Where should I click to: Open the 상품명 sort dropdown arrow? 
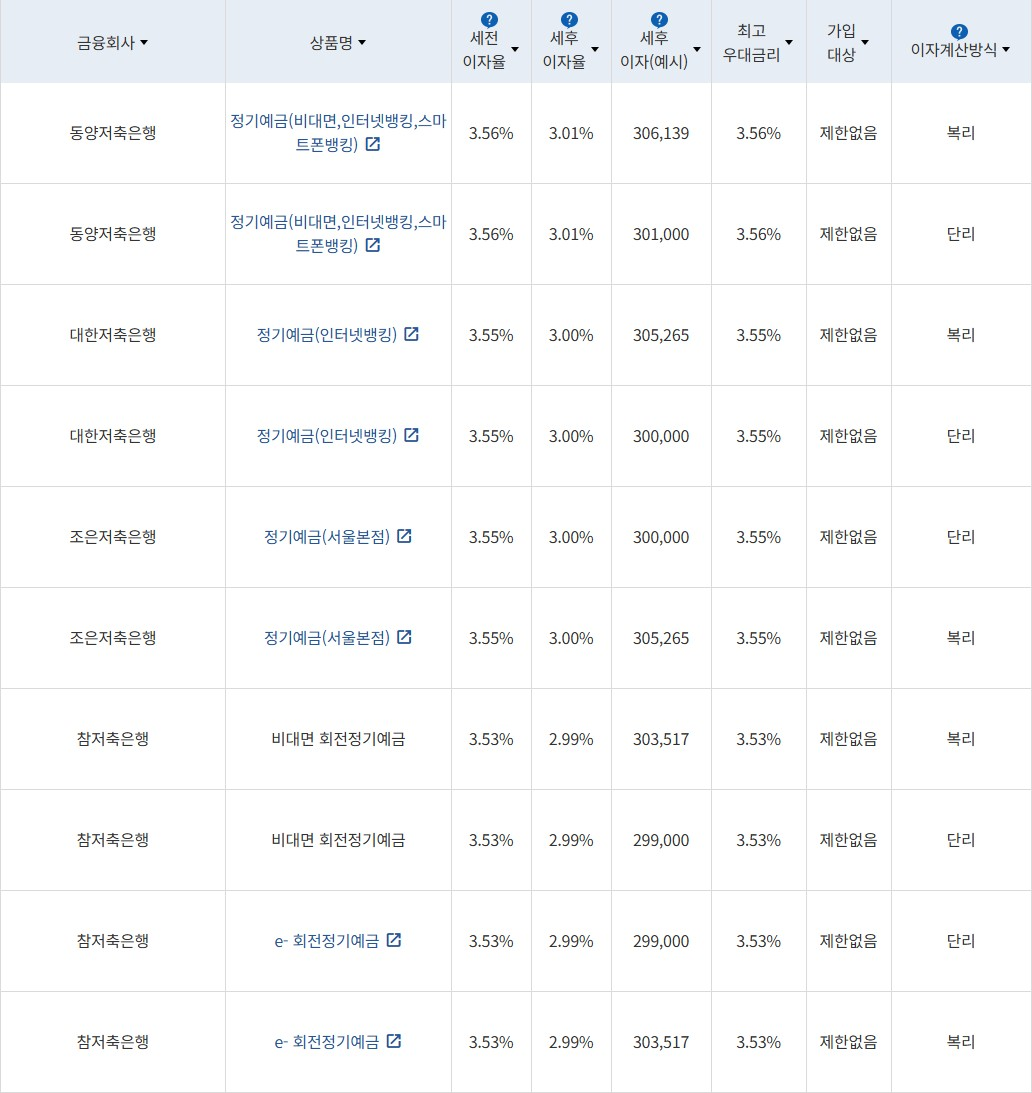(x=361, y=43)
